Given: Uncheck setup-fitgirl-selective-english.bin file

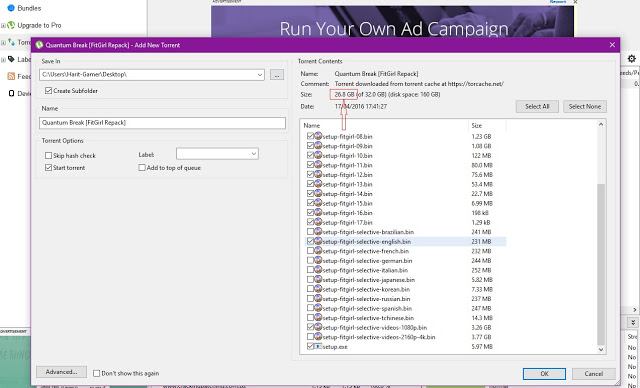Looking at the screenshot, I should [x=310, y=241].
